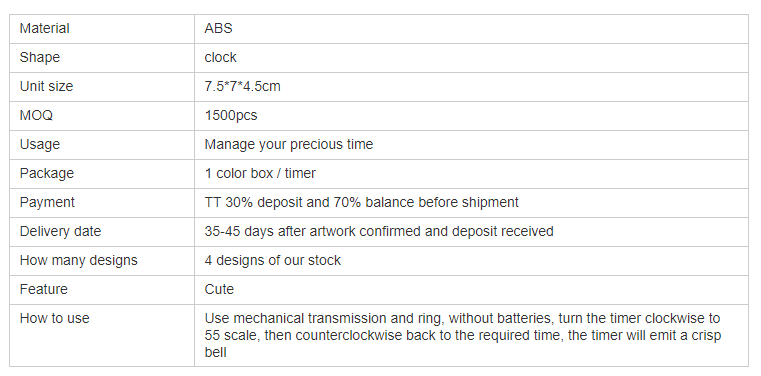Select '1 color box / timer' text
Image resolution: width=761 pixels, height=376 pixels.
[260, 173]
